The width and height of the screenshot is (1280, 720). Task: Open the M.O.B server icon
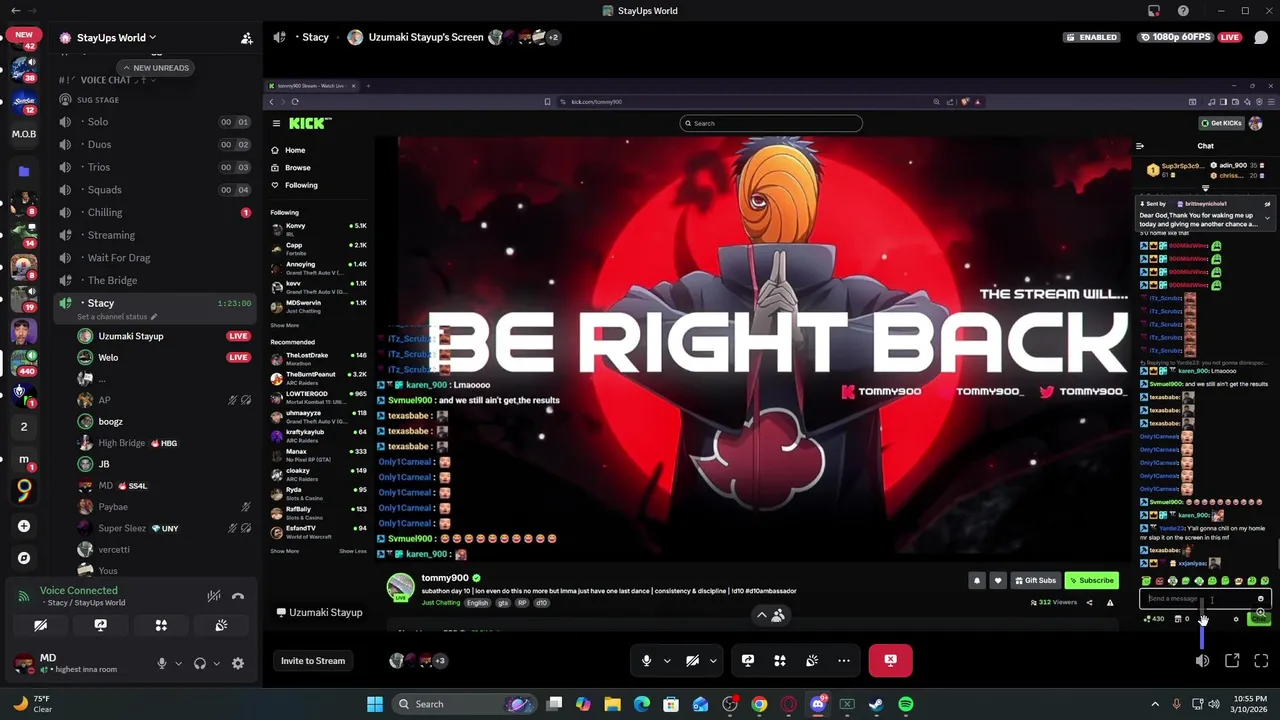click(x=24, y=134)
